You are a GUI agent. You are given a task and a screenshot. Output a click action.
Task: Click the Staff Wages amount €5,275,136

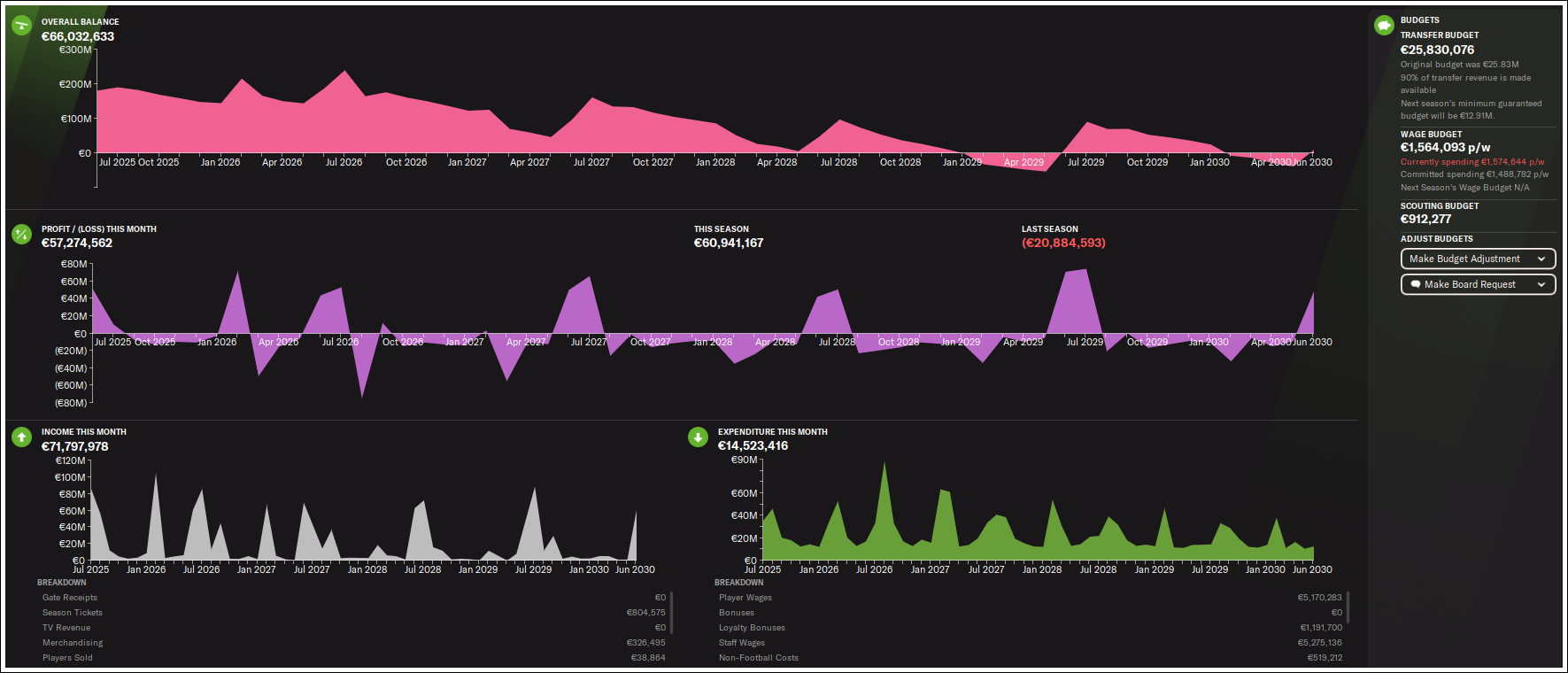[1320, 643]
